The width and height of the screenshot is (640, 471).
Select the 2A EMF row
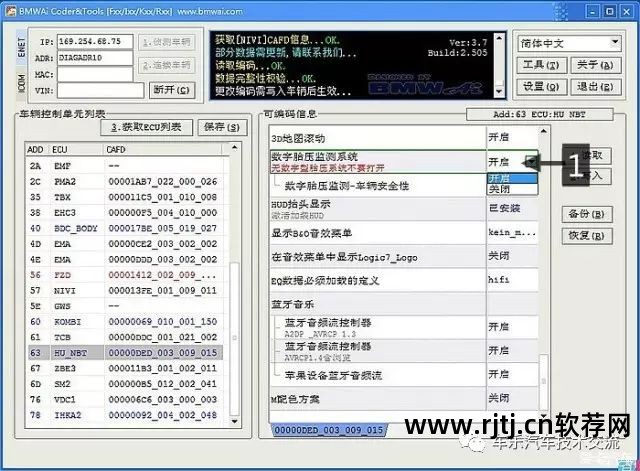pos(126,166)
